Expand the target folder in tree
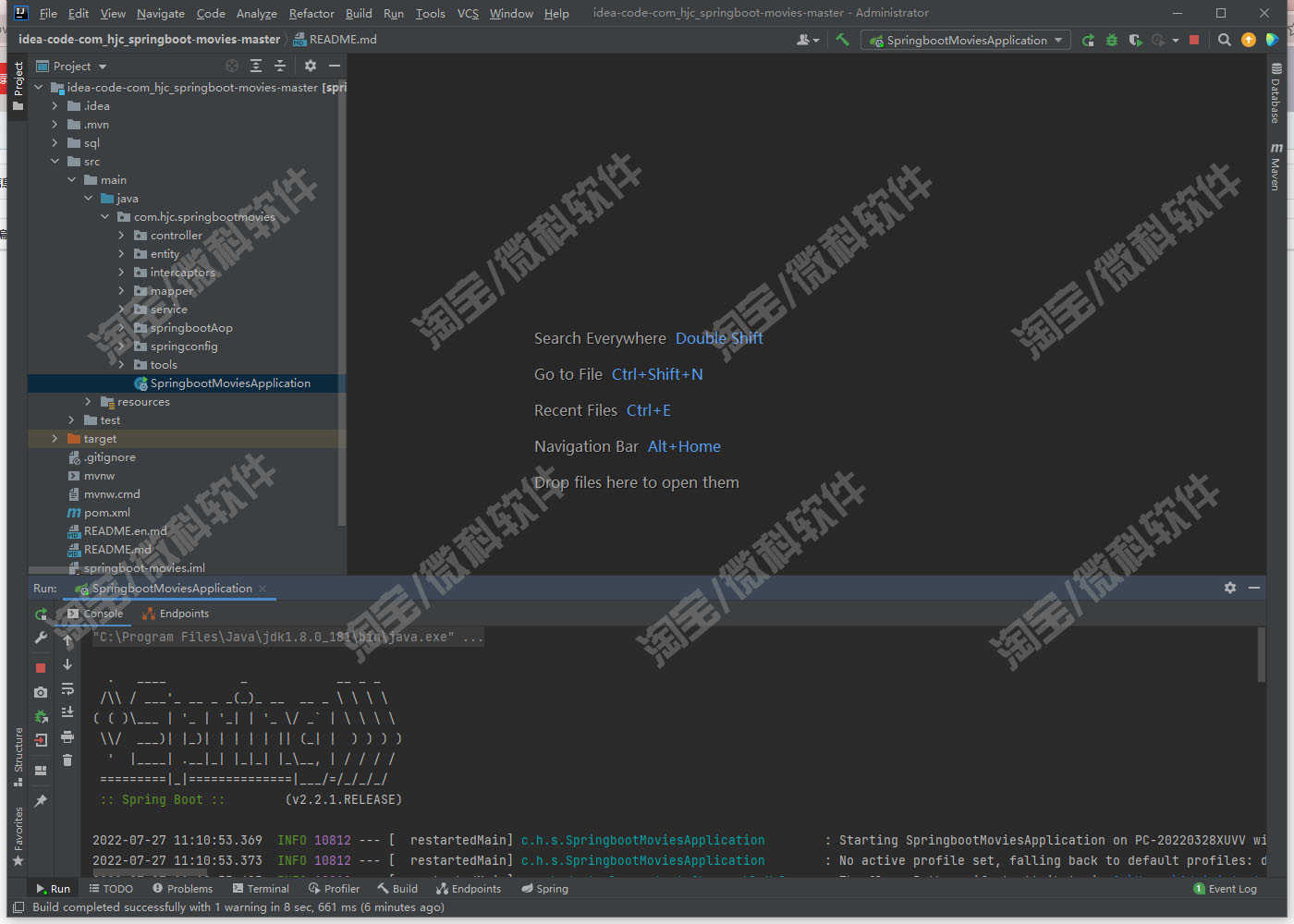Viewport: 1294px width, 924px height. (55, 439)
